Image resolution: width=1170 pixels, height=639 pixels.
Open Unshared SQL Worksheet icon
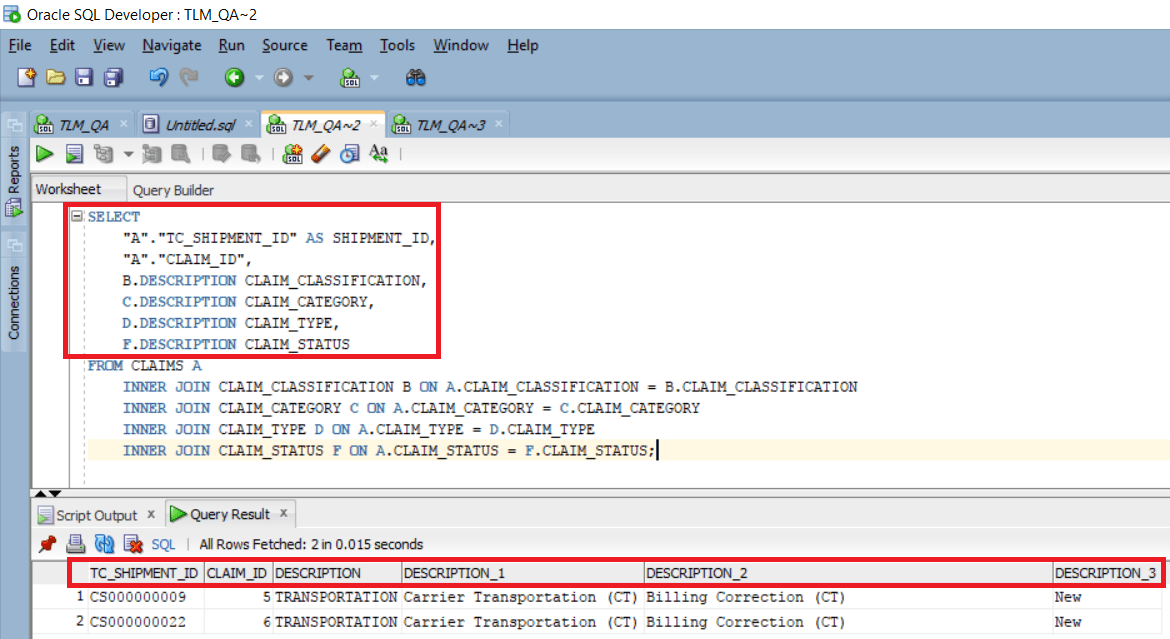click(292, 154)
